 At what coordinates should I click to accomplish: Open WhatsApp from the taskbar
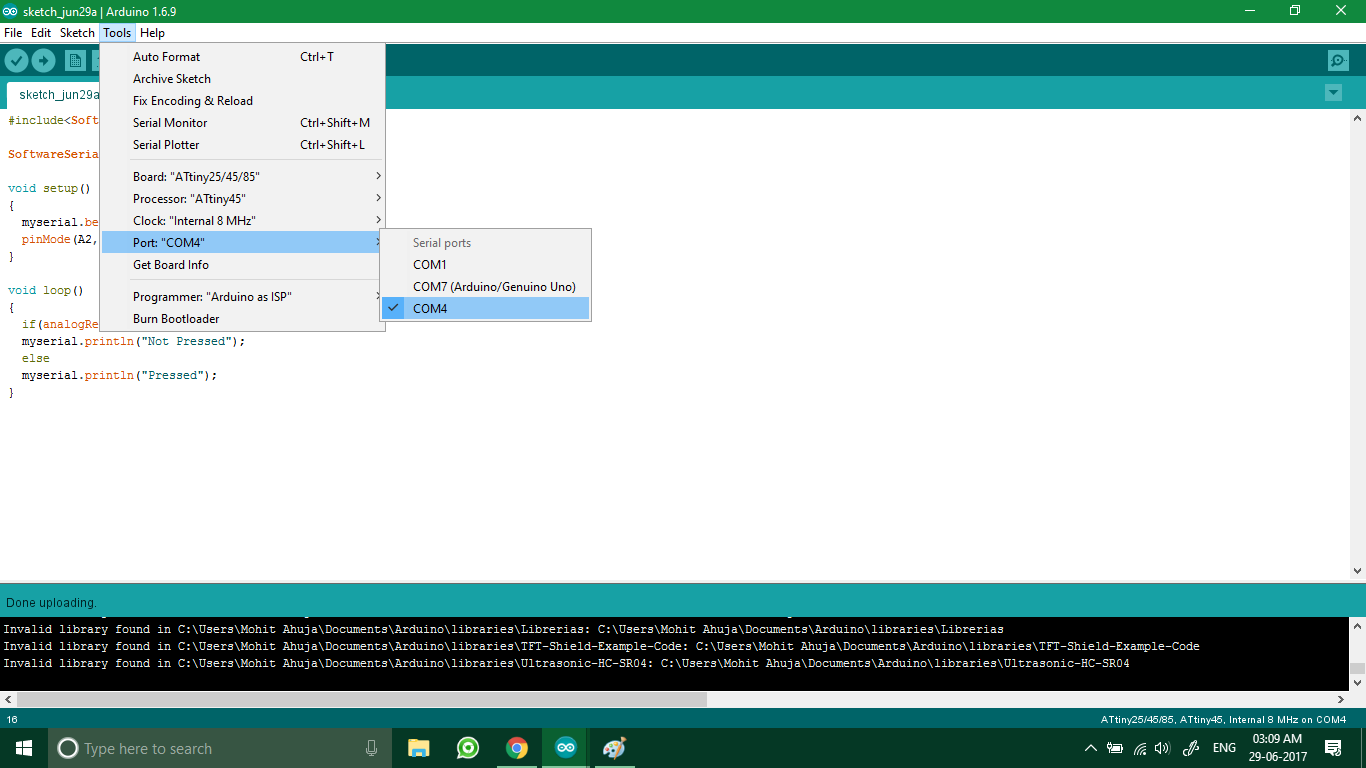coord(467,748)
